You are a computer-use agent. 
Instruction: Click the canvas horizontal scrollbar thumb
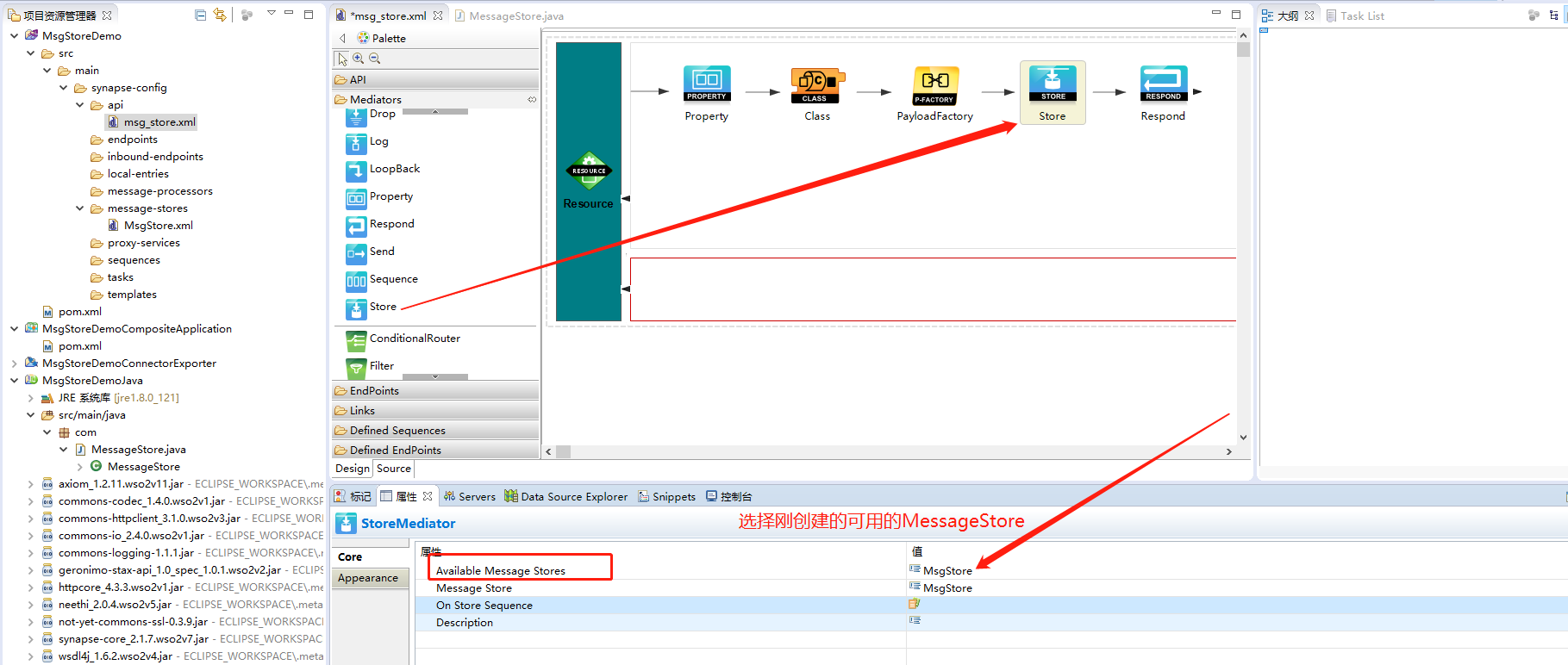(x=563, y=451)
